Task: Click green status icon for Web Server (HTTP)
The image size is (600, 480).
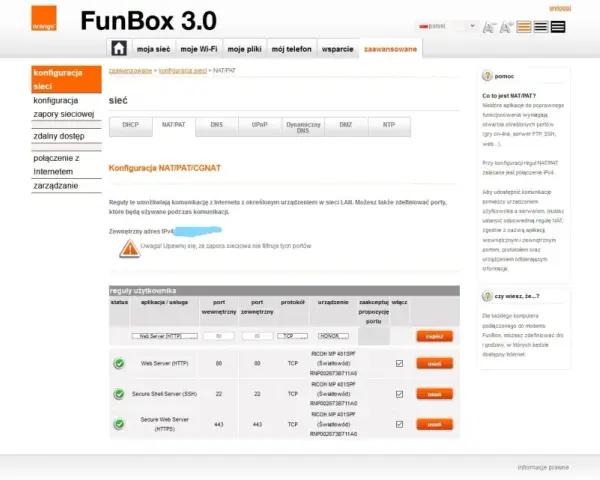Action: (x=119, y=363)
